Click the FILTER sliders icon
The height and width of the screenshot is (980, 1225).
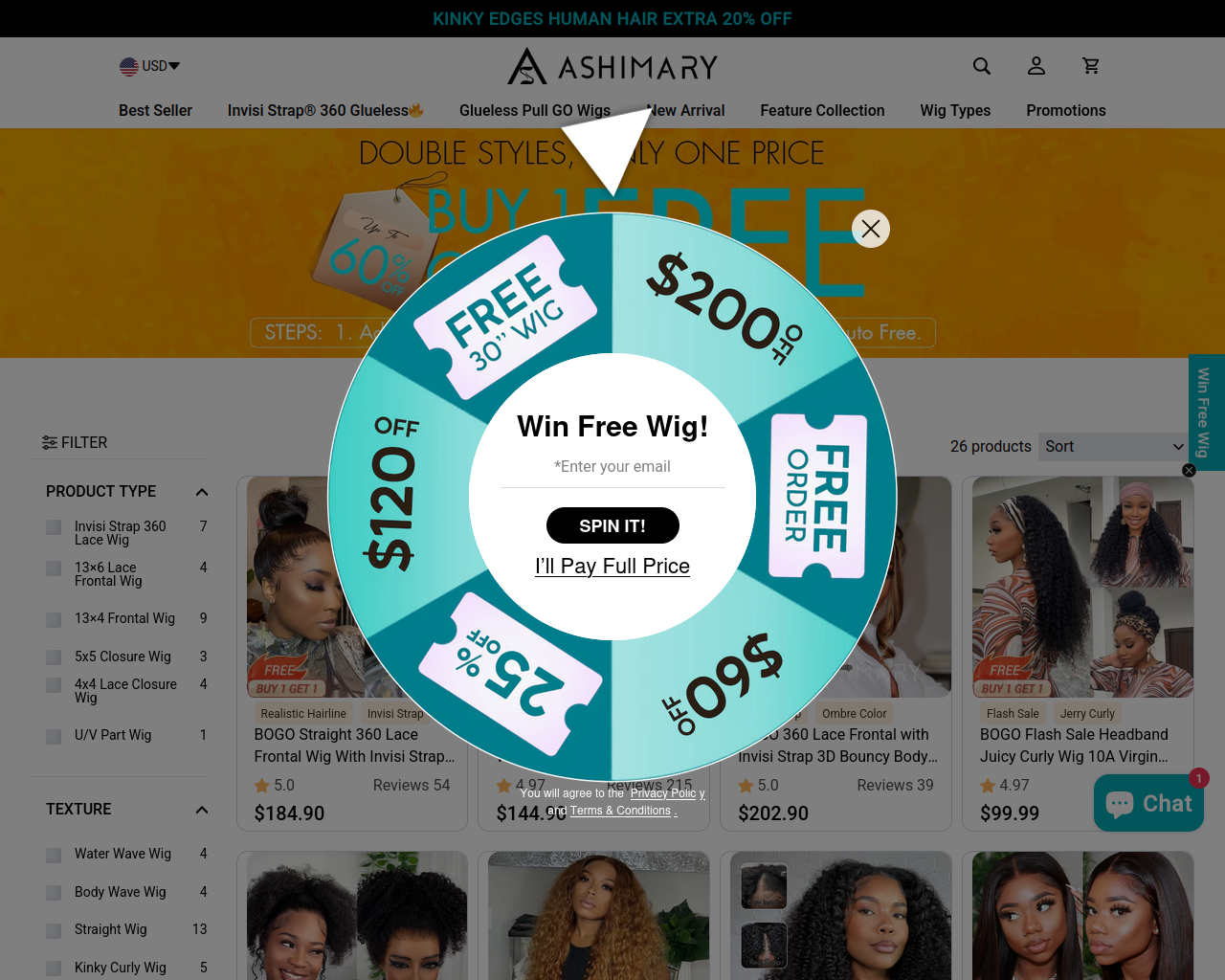(50, 442)
